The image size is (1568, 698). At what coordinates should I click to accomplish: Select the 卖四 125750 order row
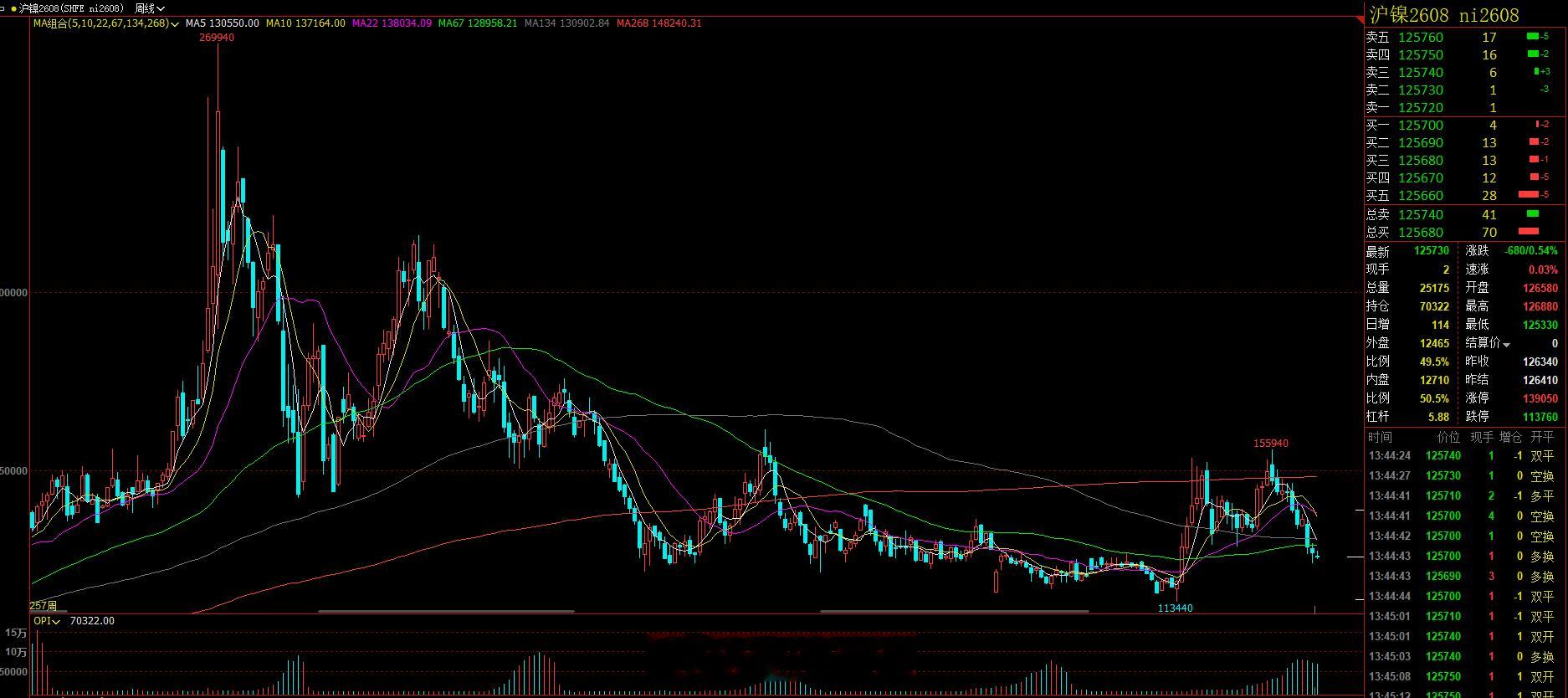(x=1466, y=54)
